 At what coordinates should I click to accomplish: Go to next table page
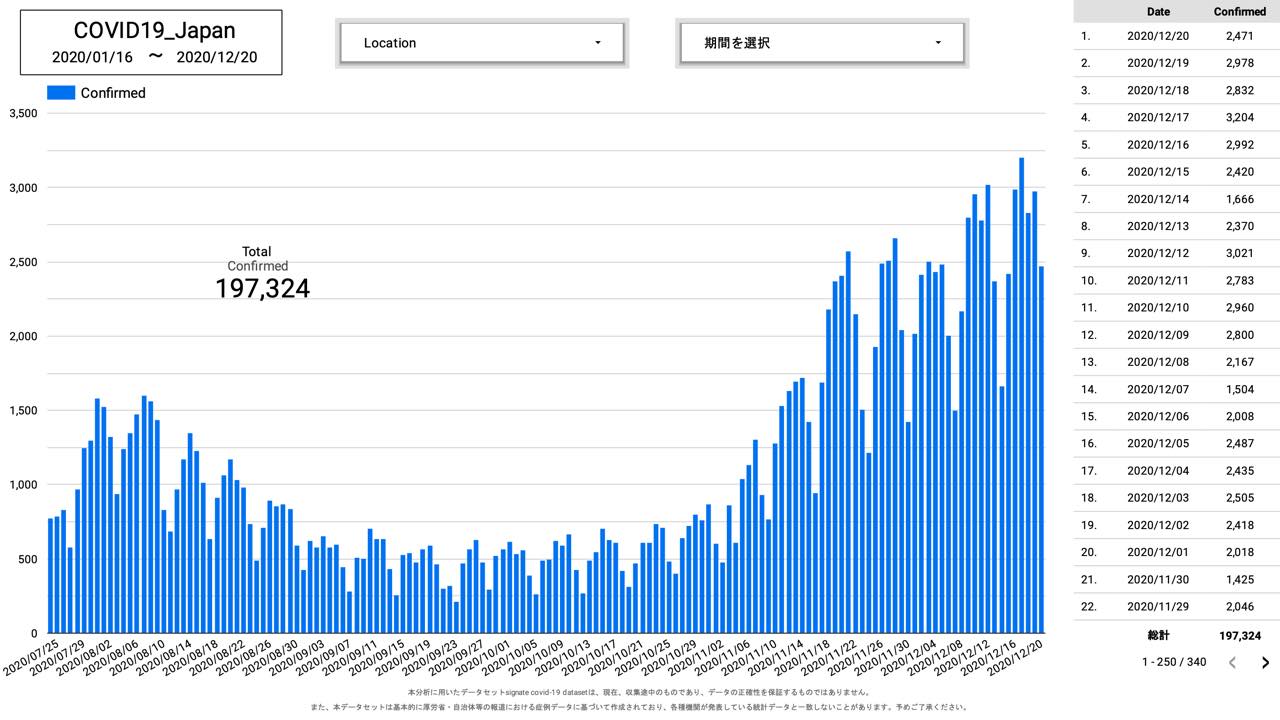tap(1265, 662)
